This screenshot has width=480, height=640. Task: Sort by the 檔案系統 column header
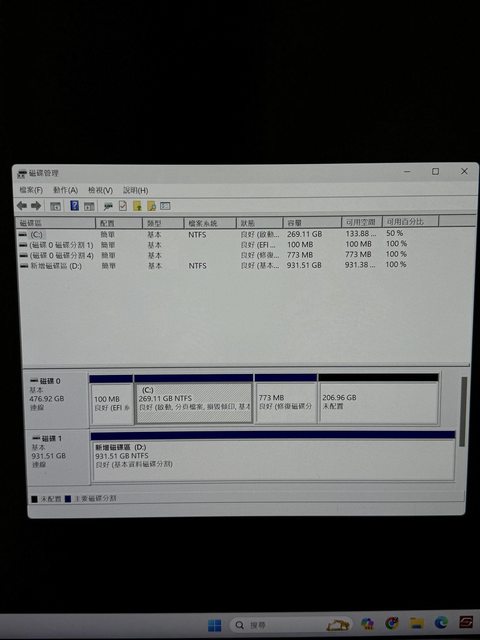pyautogui.click(x=210, y=223)
